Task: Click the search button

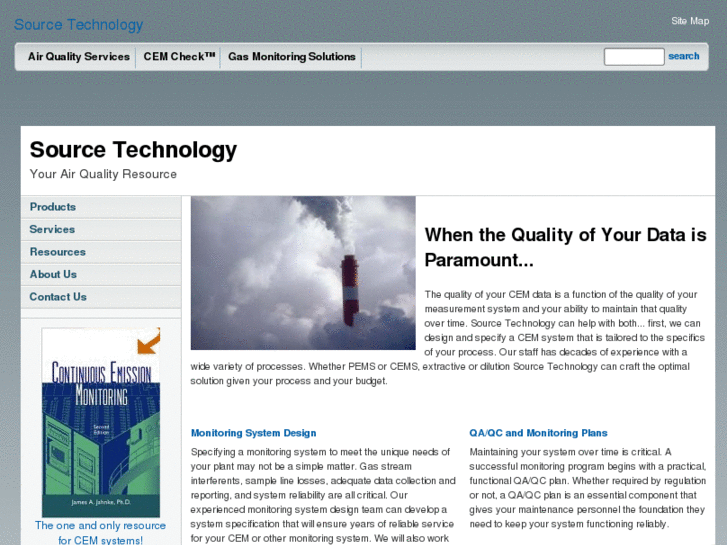Action: point(683,56)
